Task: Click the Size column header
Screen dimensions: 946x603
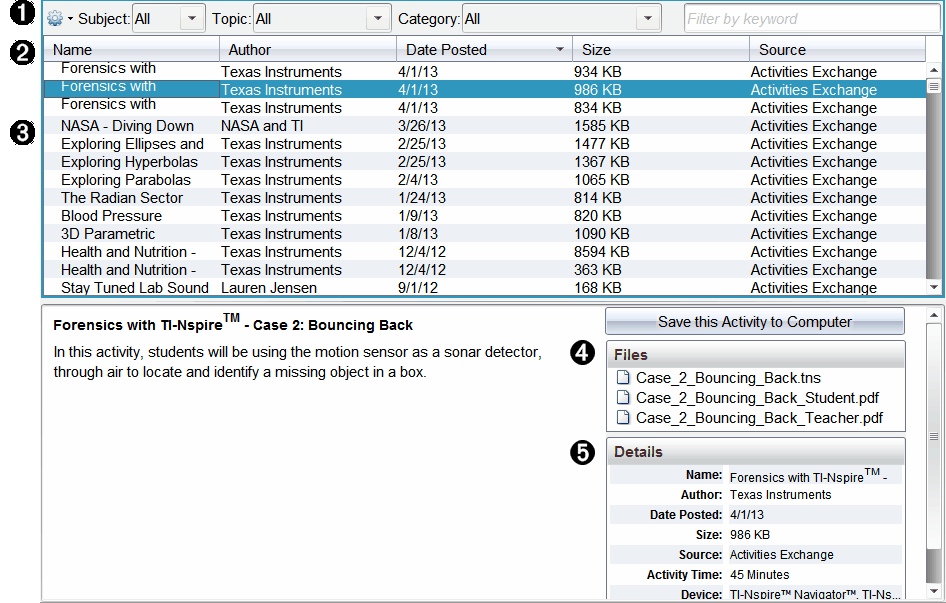Action: point(660,50)
